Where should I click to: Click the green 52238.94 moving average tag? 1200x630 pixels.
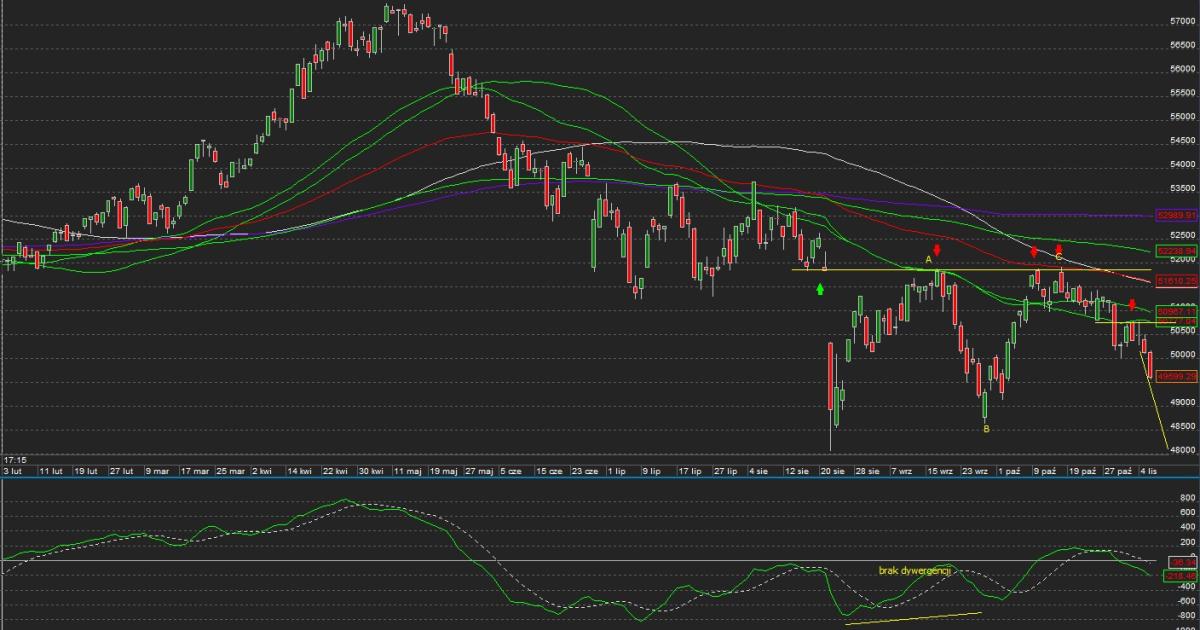tap(1176, 250)
